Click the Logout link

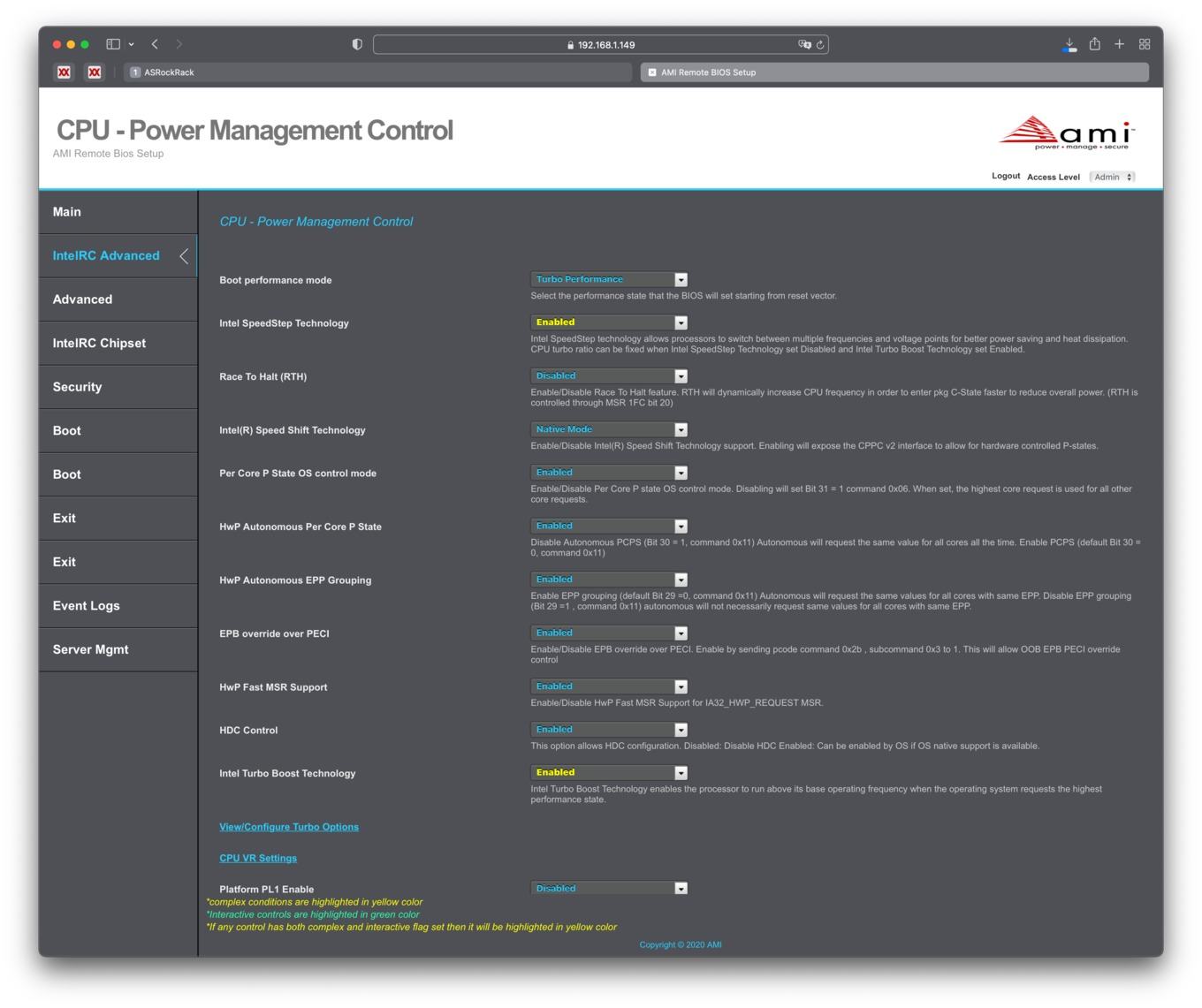tap(1006, 176)
